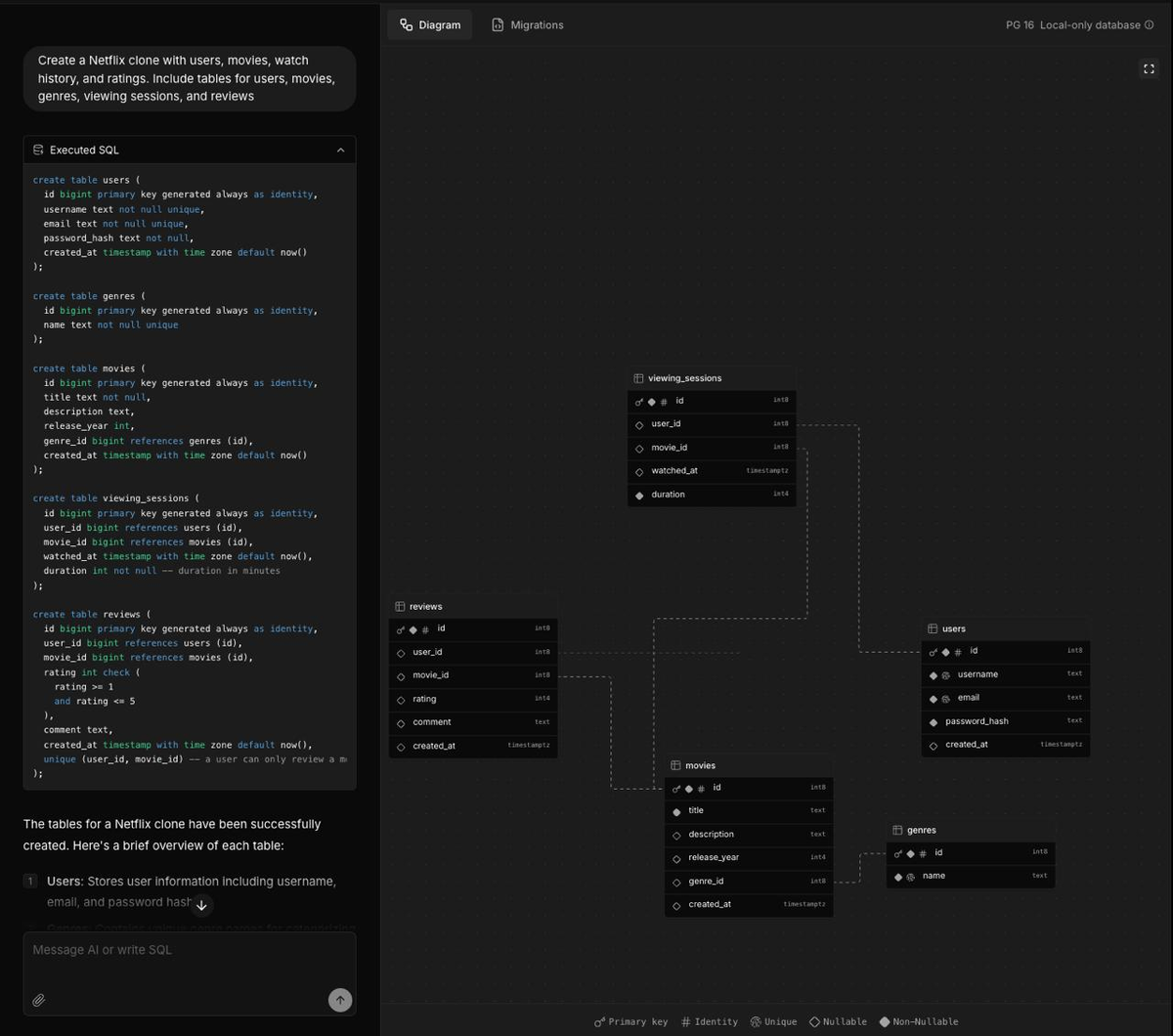Viewport: 1173px width, 1036px height.
Task: Click unique fingerprint icon beside email
Action: (945, 699)
